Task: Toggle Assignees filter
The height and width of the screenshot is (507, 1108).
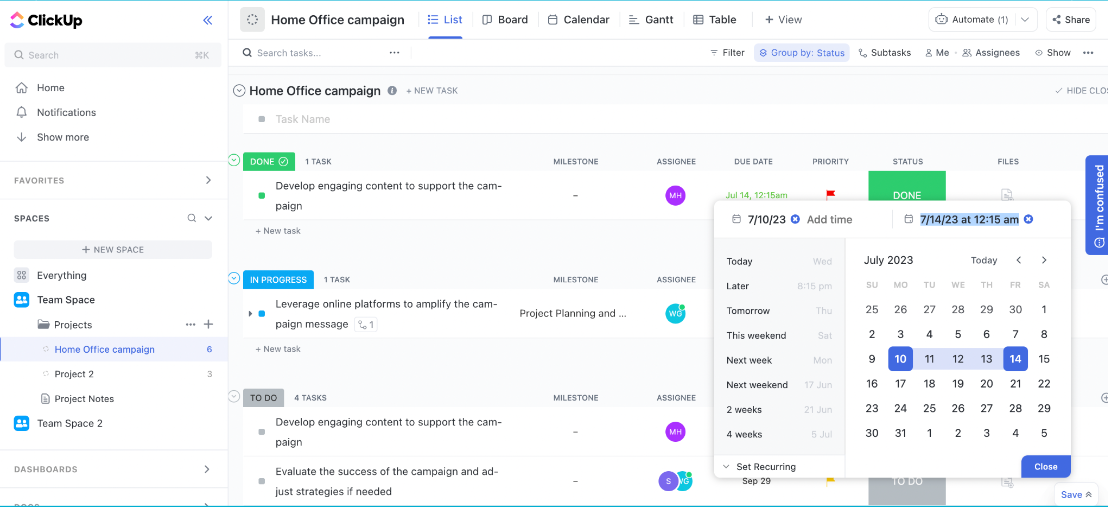Action: [991, 53]
